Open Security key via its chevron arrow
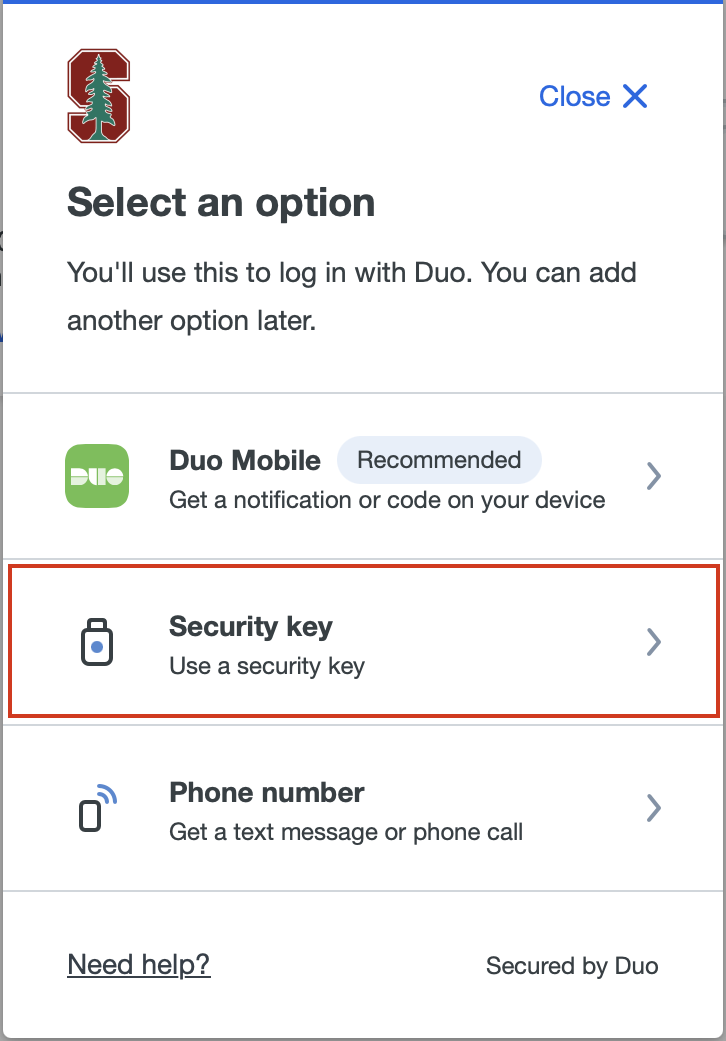Screen dimensions: 726x1041 [x=653, y=641]
